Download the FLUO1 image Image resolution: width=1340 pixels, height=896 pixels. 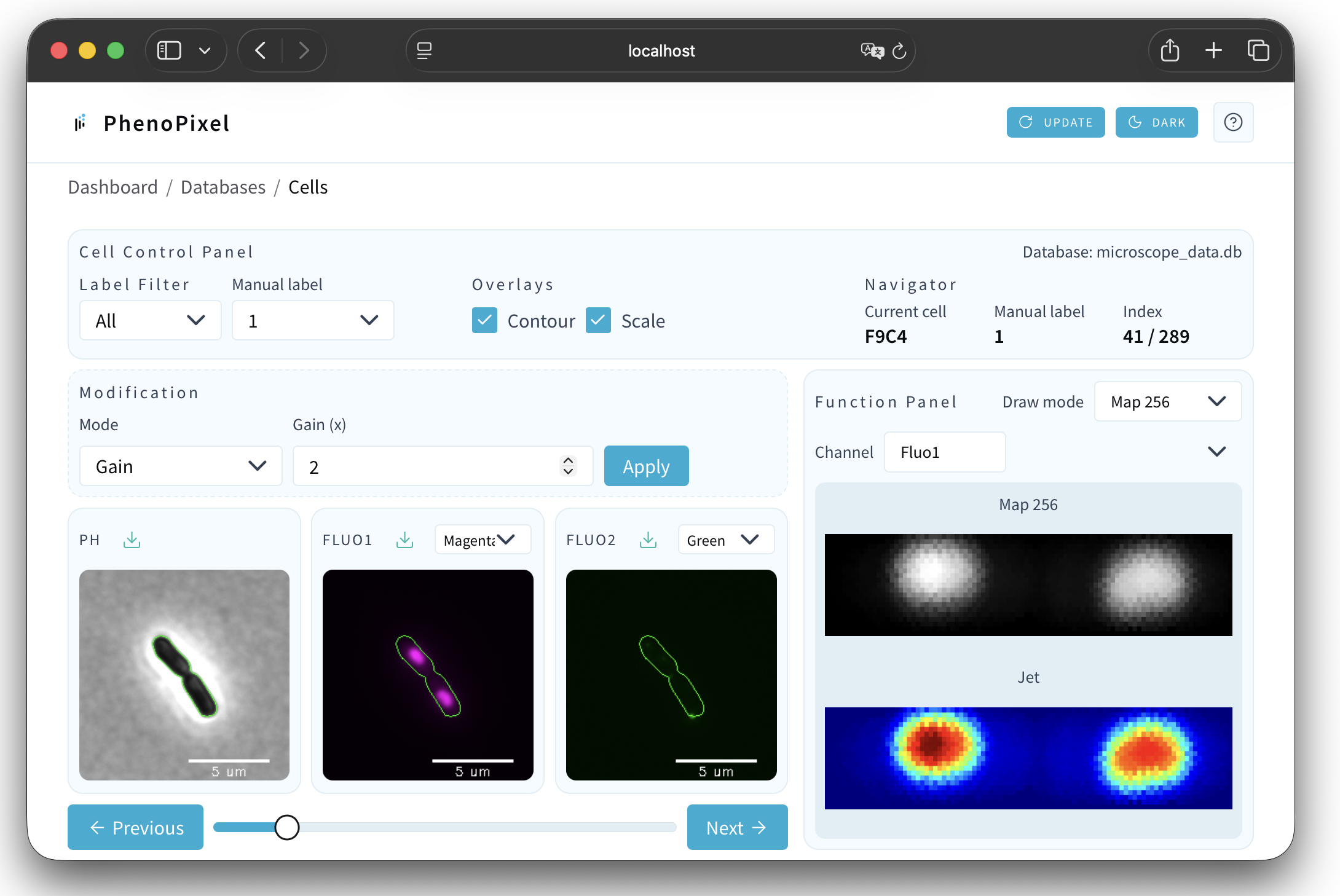(x=404, y=540)
